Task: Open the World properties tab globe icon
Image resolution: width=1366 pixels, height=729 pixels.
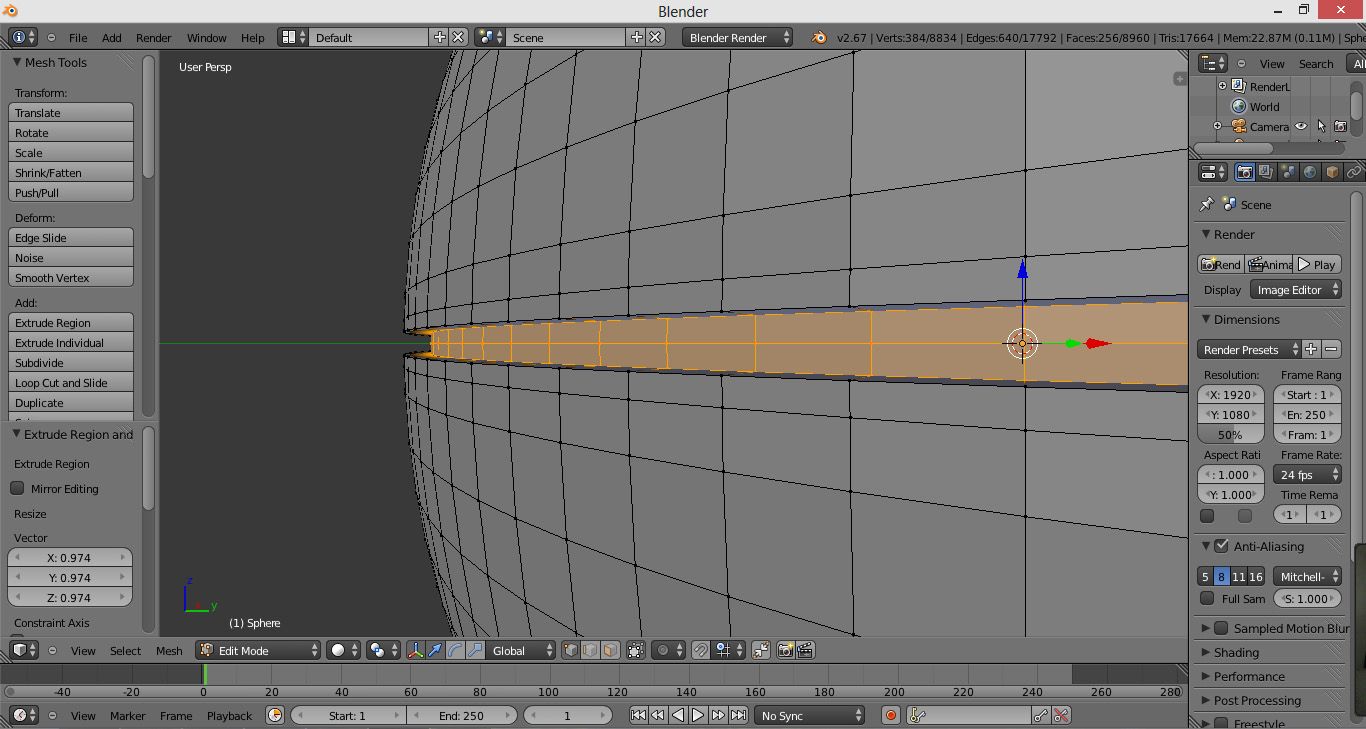Action: click(x=1310, y=172)
